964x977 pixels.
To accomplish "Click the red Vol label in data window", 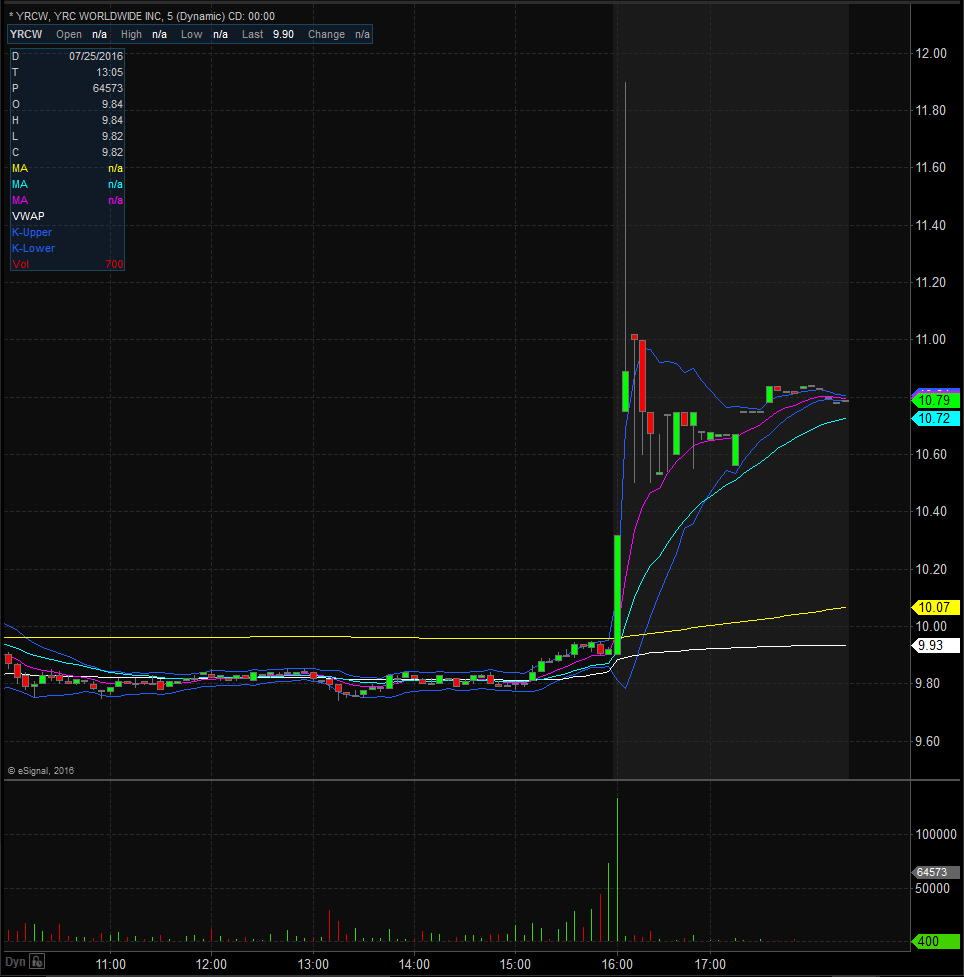I will [x=20, y=264].
